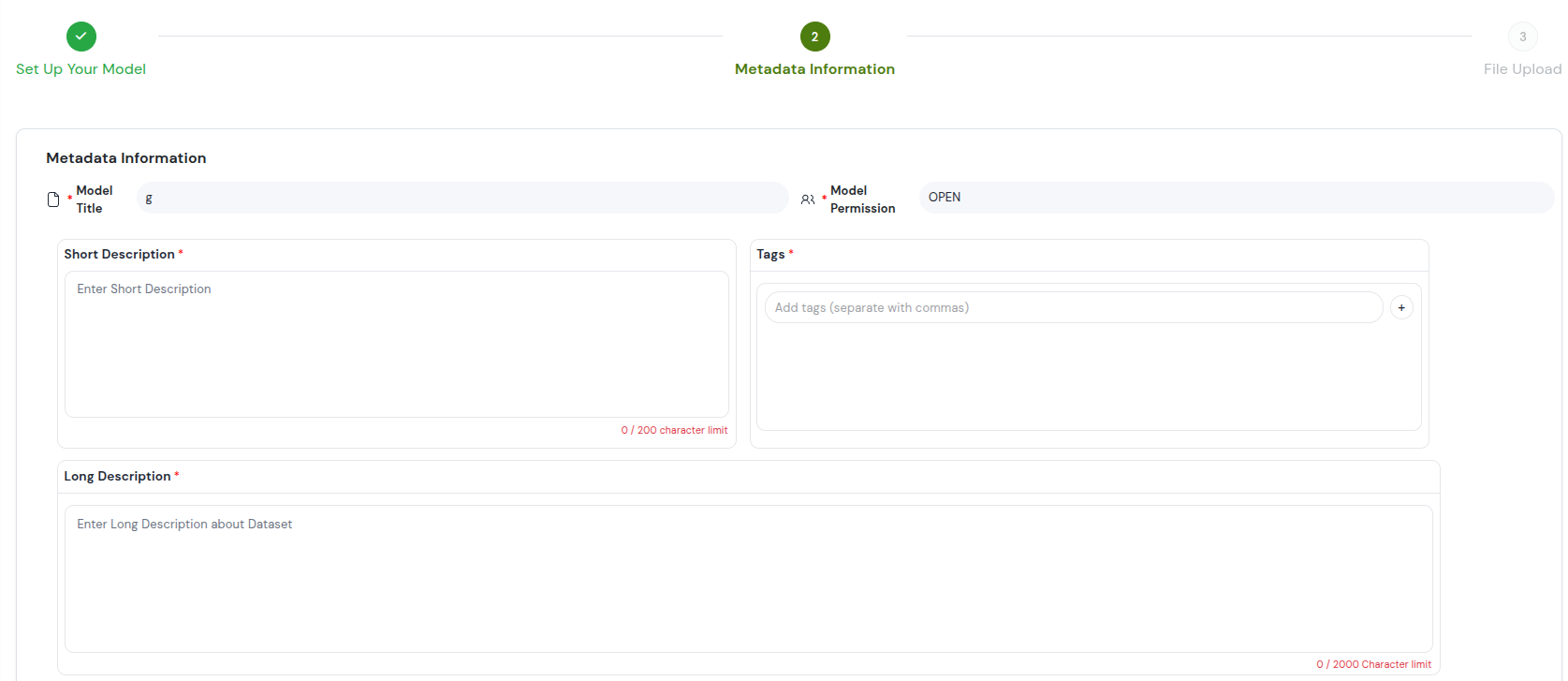The image size is (1568, 681).
Task: Click the Add tags input box
Action: (x=1073, y=307)
